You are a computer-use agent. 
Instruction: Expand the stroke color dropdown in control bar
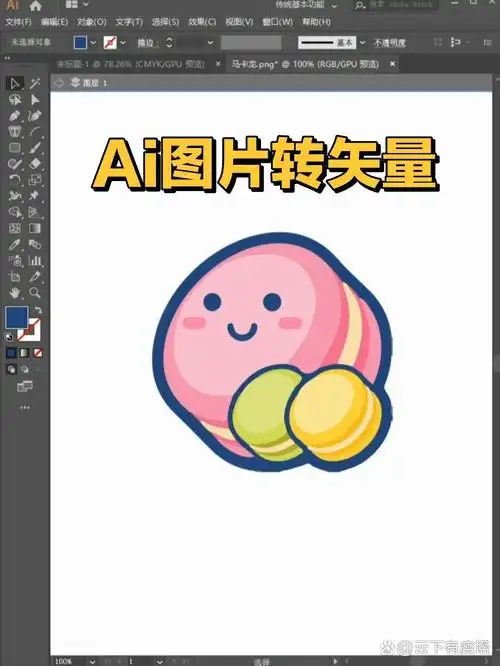click(x=123, y=43)
